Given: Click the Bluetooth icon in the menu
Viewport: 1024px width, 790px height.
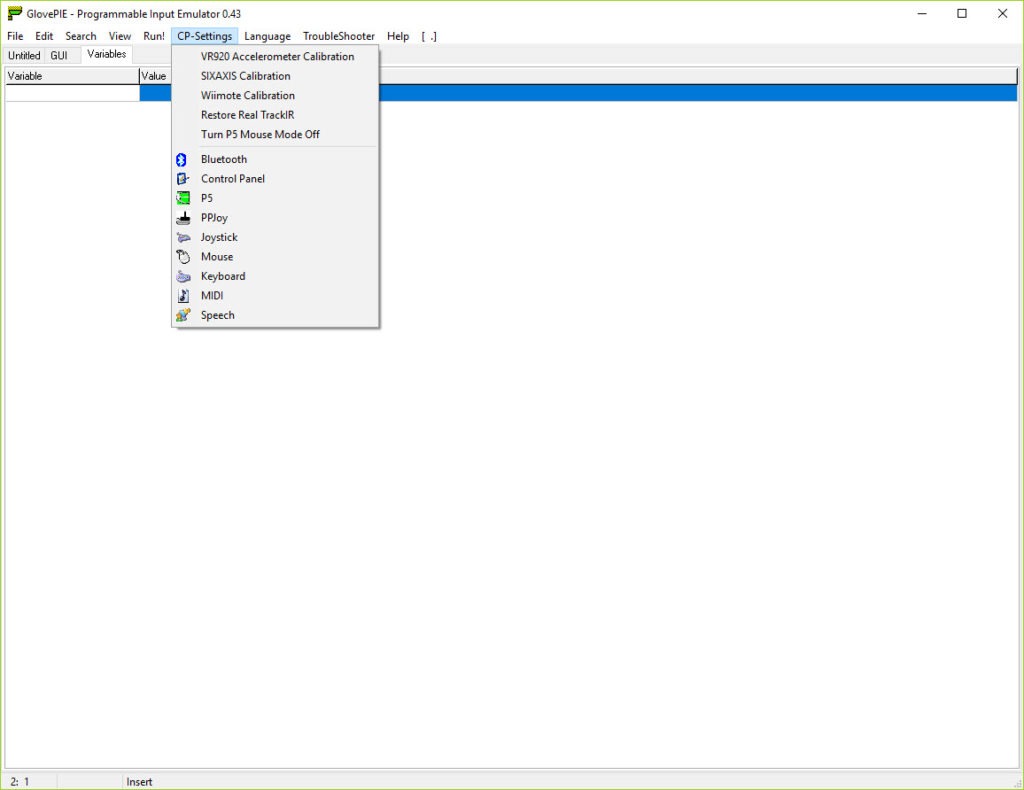Looking at the screenshot, I should coord(182,159).
